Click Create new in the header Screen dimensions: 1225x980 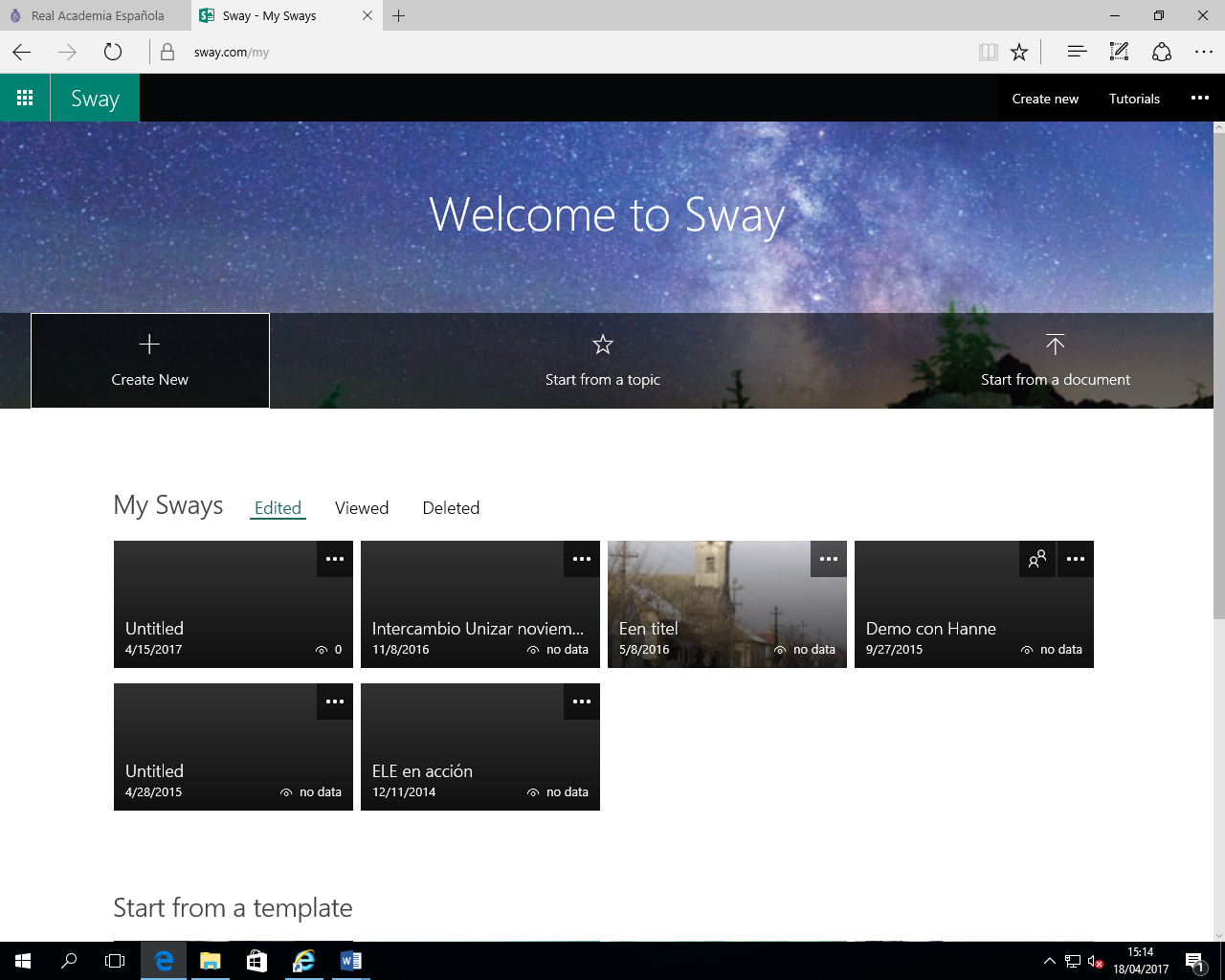click(1045, 99)
